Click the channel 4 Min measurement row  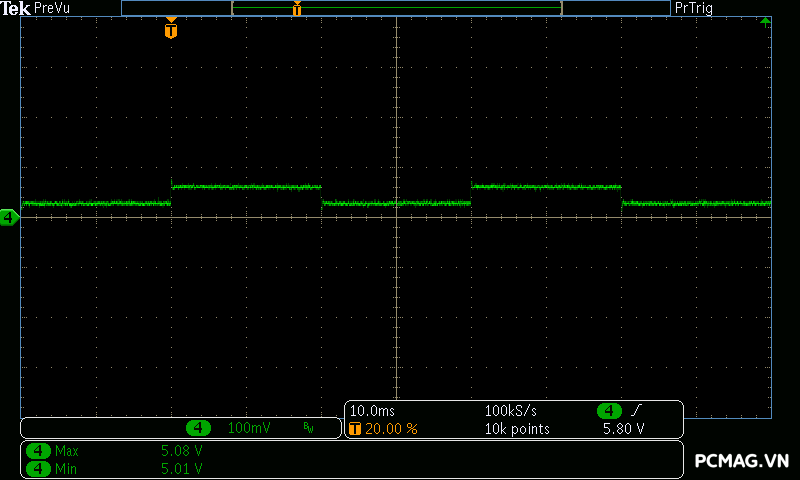[120, 467]
